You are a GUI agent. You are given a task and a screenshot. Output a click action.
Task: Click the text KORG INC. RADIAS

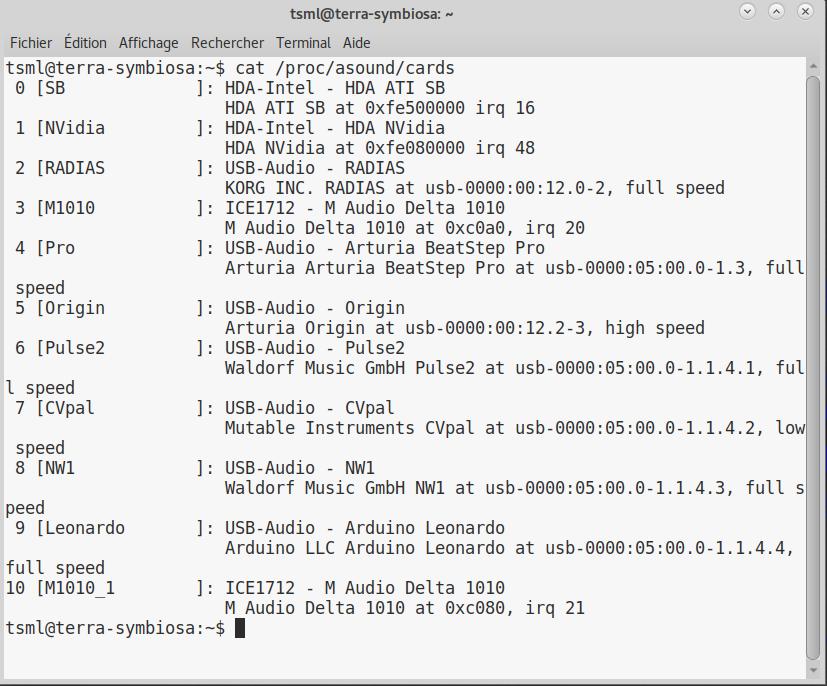[305, 188]
